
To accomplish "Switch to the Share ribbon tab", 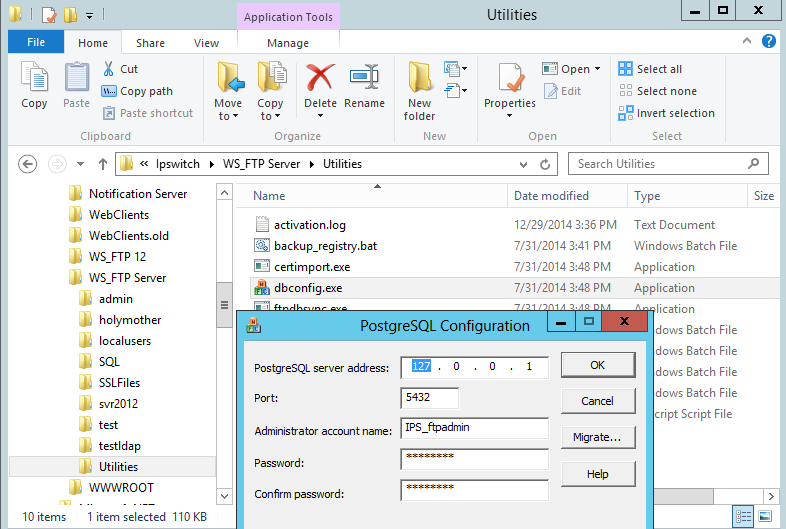I will click(x=150, y=43).
